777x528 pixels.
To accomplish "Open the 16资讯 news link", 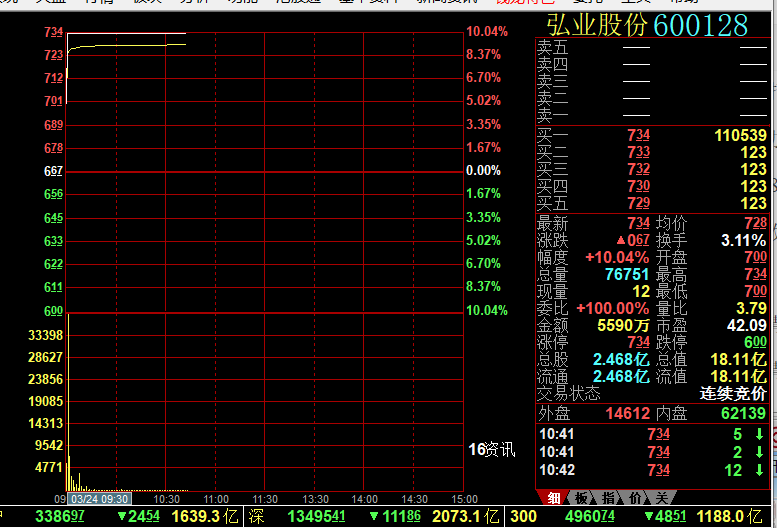I will coord(492,450).
